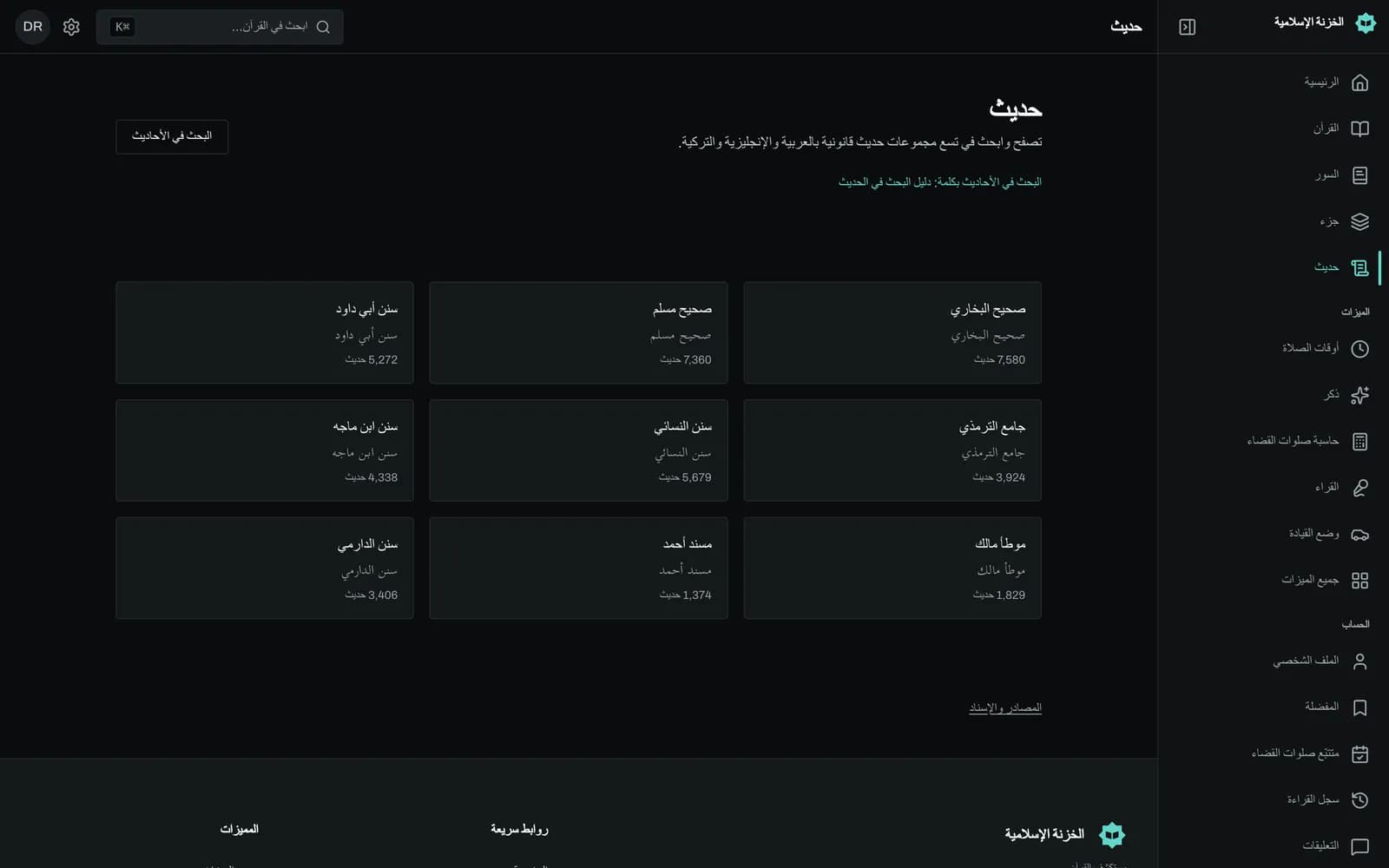1389x868 pixels.
Task: Open the prayer times clock icon
Action: [x=1359, y=348]
